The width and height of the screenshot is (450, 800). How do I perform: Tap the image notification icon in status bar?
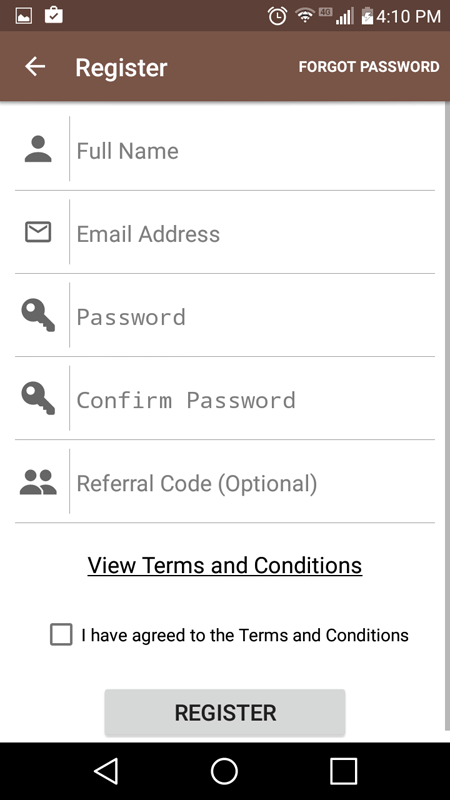(24, 16)
